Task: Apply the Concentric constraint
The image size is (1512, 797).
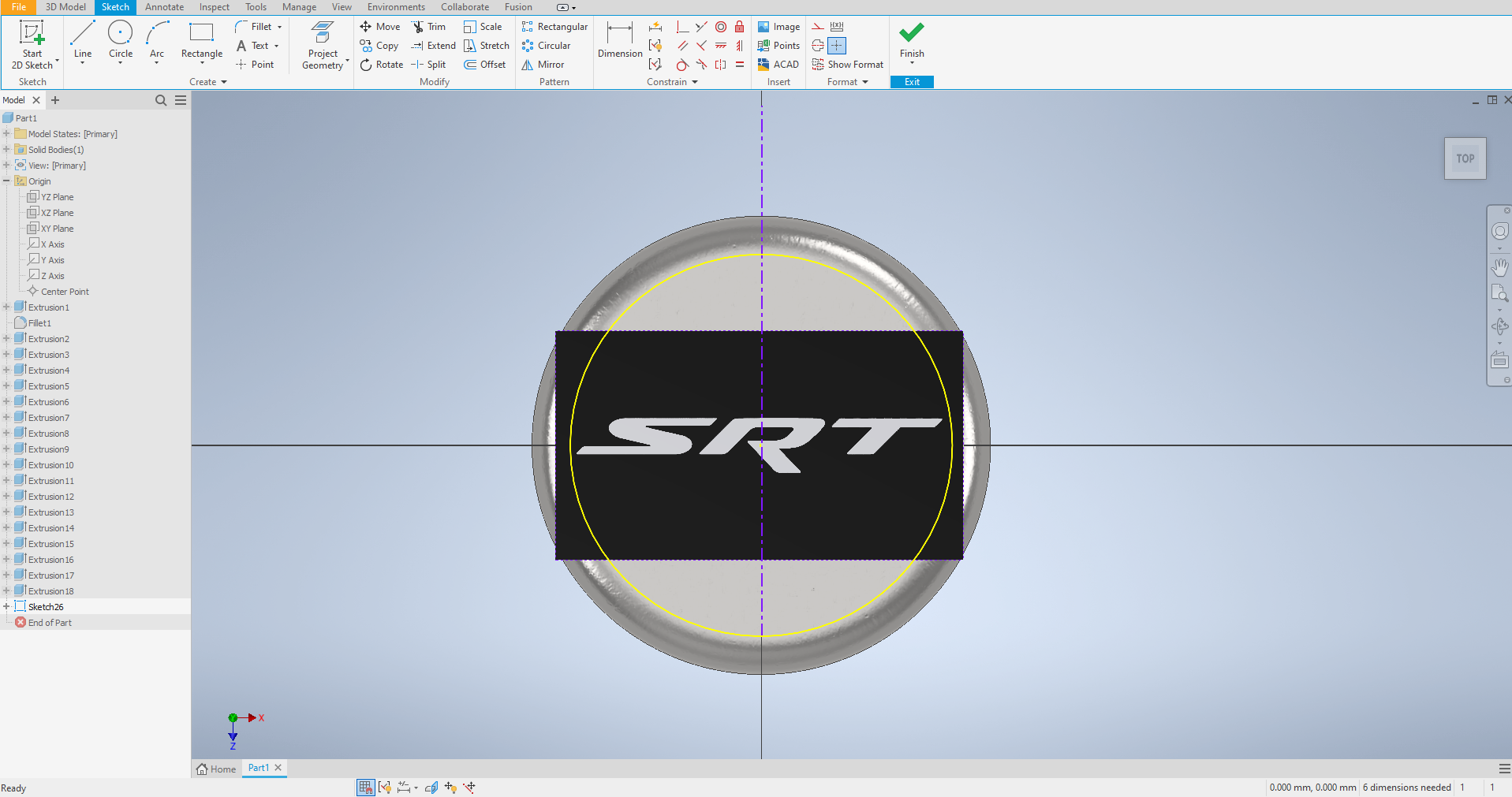Action: click(721, 27)
